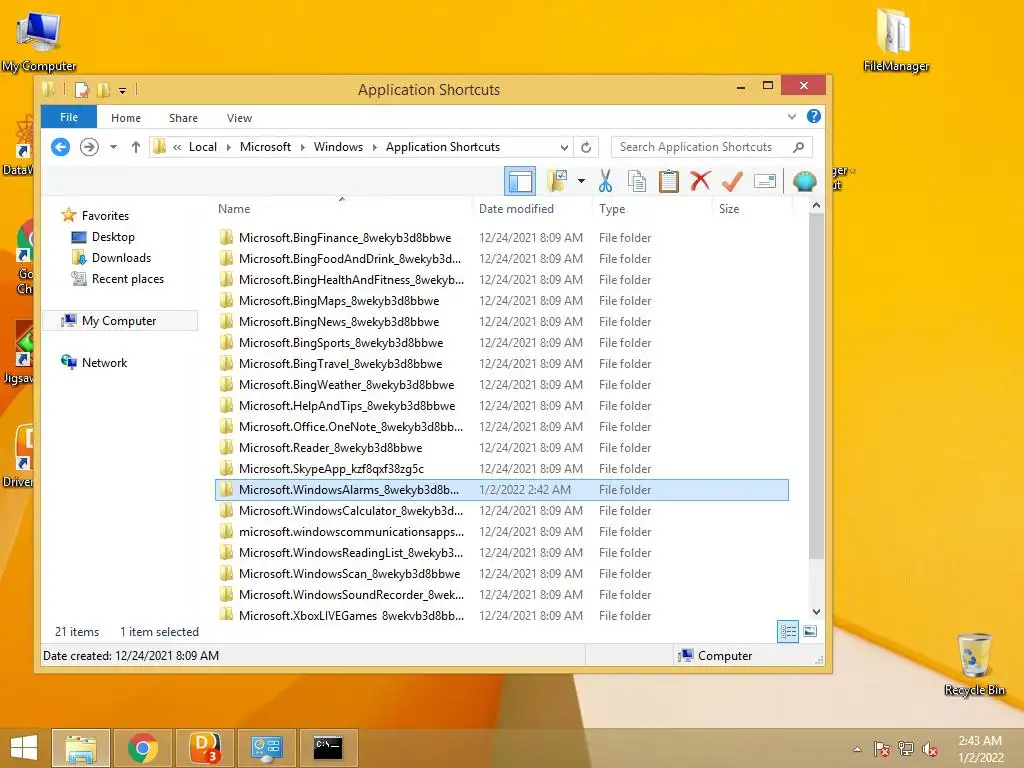Expand the hidden path chevron before Local
1024x768 pixels.
pos(177,147)
